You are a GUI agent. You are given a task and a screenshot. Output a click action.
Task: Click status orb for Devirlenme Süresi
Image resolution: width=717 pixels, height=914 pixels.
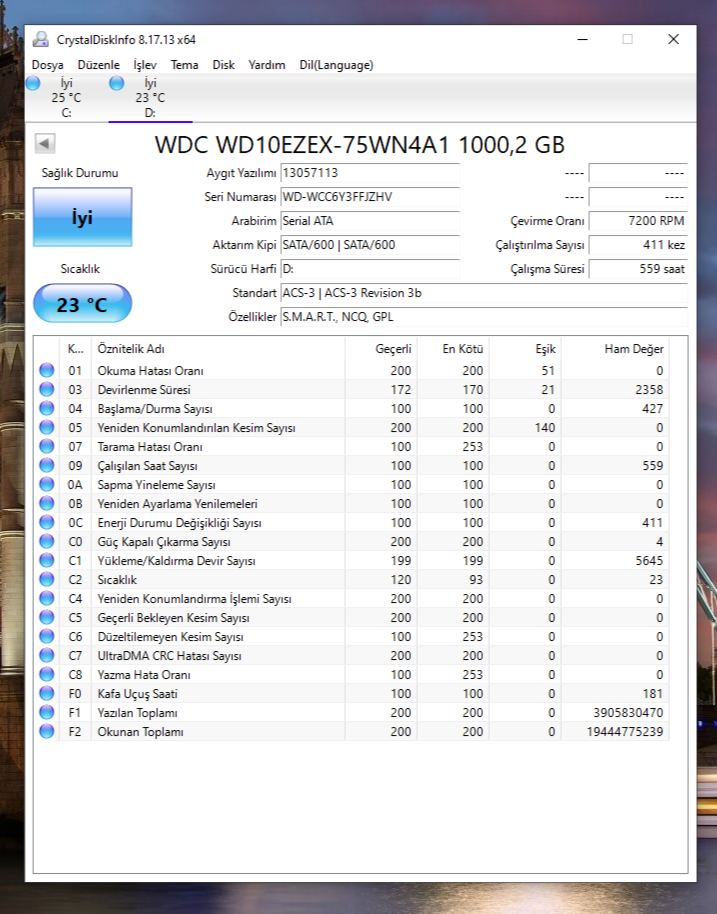coord(47,389)
